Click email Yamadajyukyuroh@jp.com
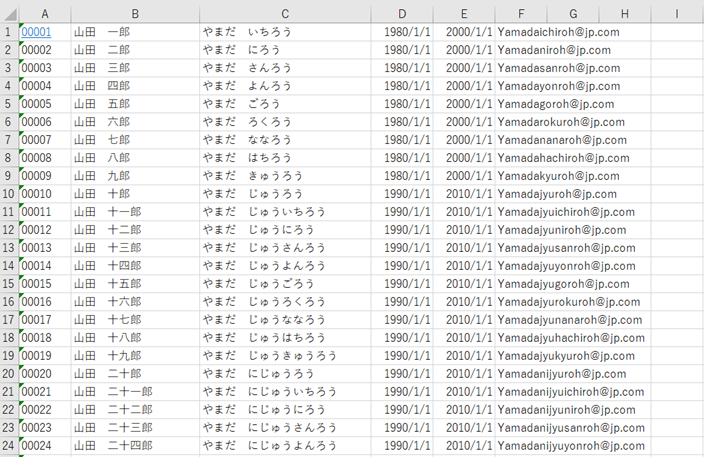Image resolution: width=704 pixels, height=457 pixels. pos(566,356)
